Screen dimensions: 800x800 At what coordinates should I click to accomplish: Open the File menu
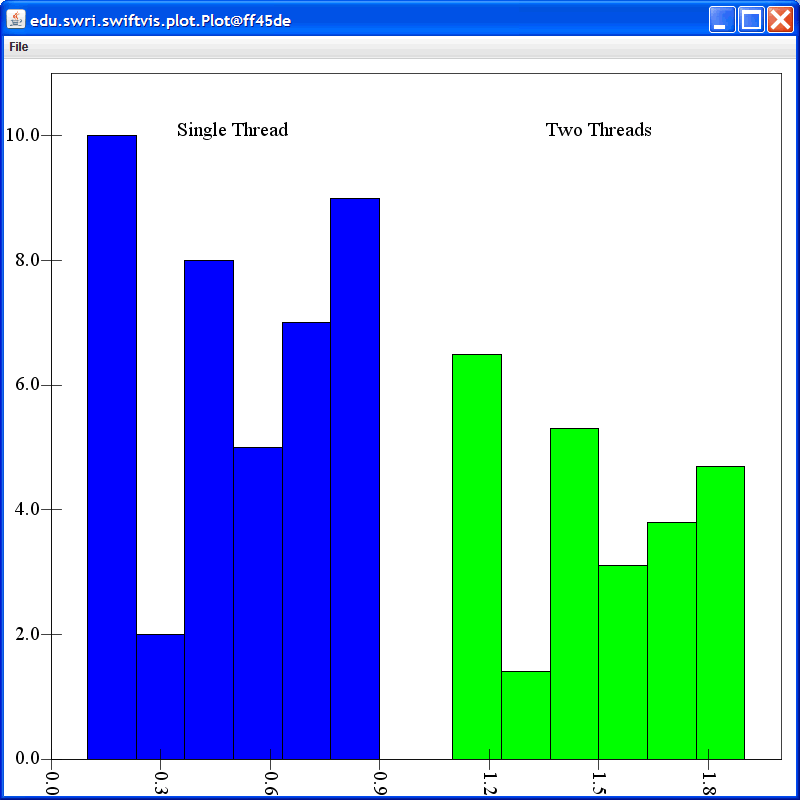18,47
